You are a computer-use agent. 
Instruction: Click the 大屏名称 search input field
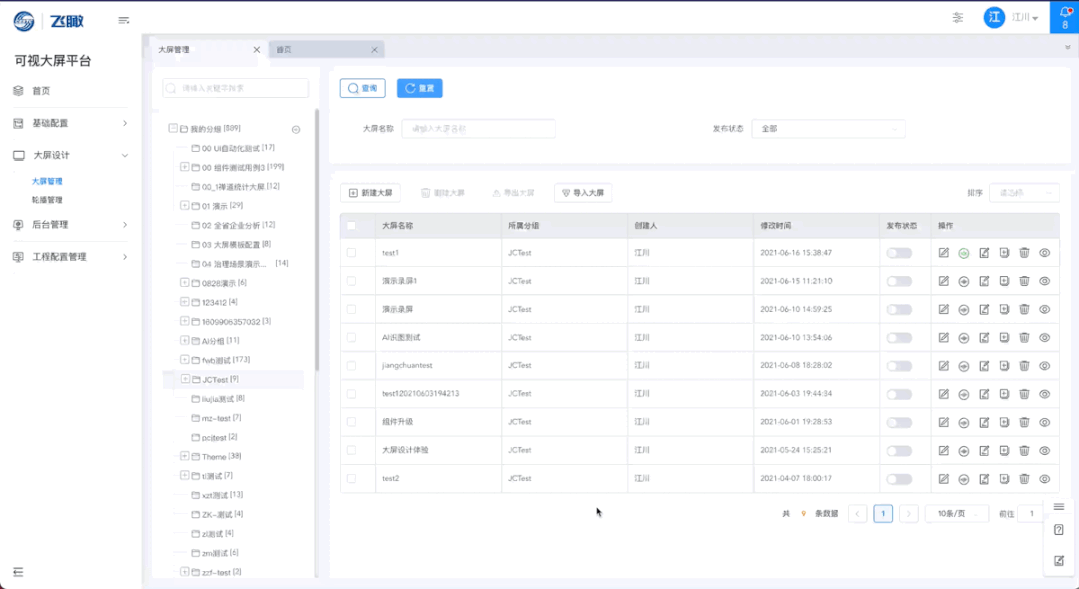tap(478, 129)
